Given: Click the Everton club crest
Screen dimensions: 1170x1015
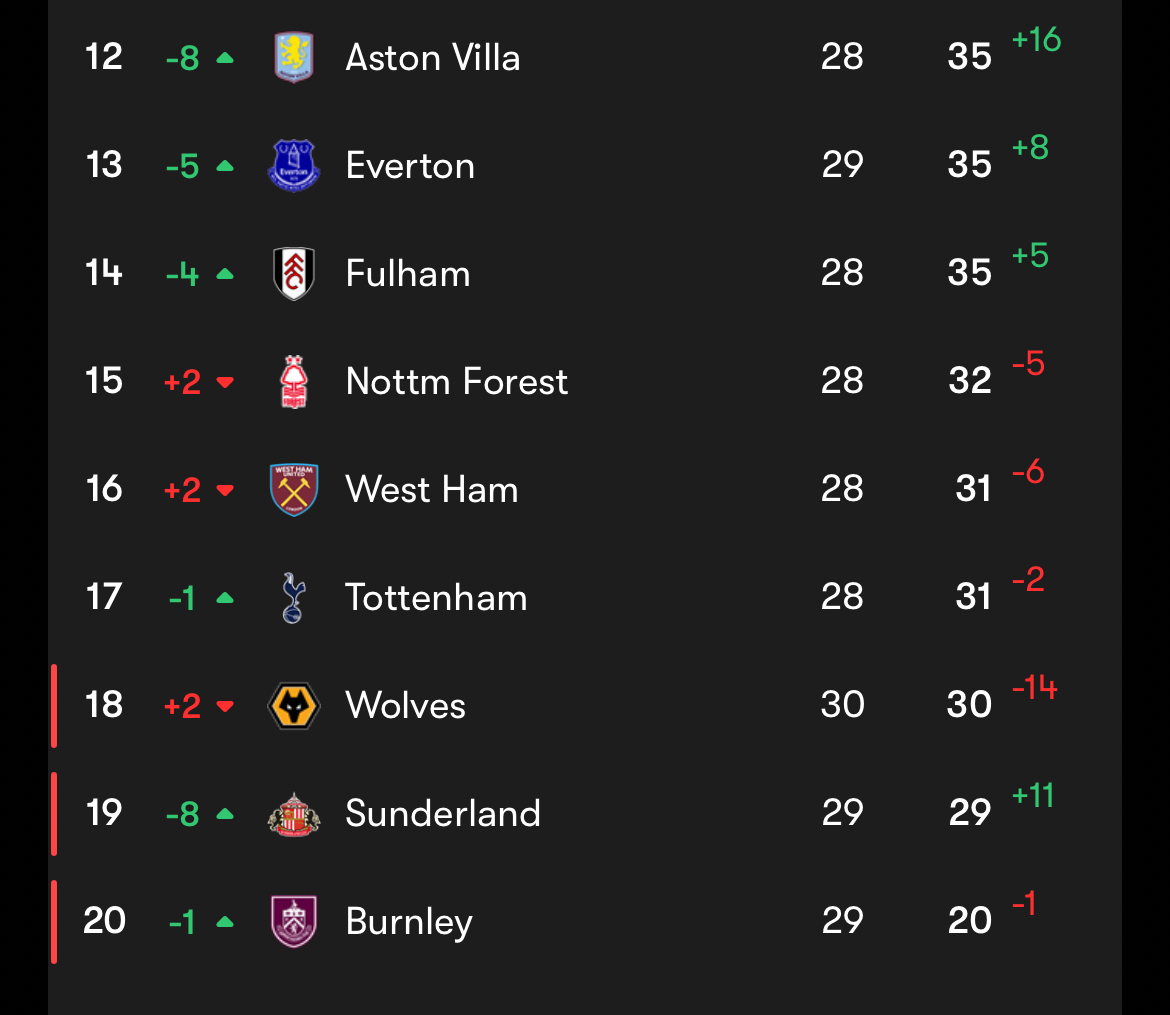Looking at the screenshot, I should coord(294,165).
